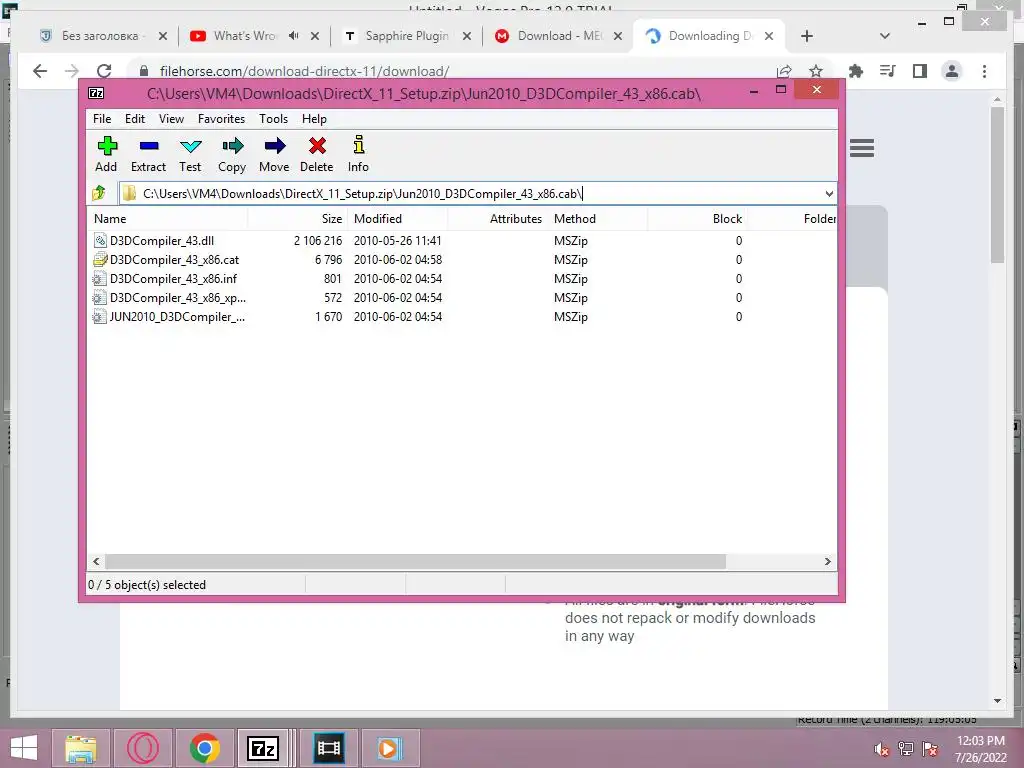Open media player taskbar icon
Screen dimensions: 1024x768
coord(390,748)
